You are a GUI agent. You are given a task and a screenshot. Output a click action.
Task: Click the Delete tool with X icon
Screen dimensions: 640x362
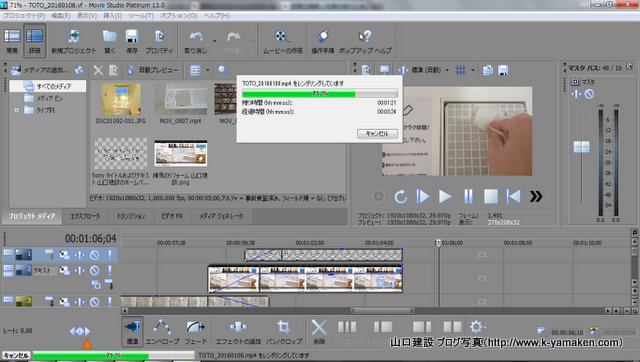point(319,331)
